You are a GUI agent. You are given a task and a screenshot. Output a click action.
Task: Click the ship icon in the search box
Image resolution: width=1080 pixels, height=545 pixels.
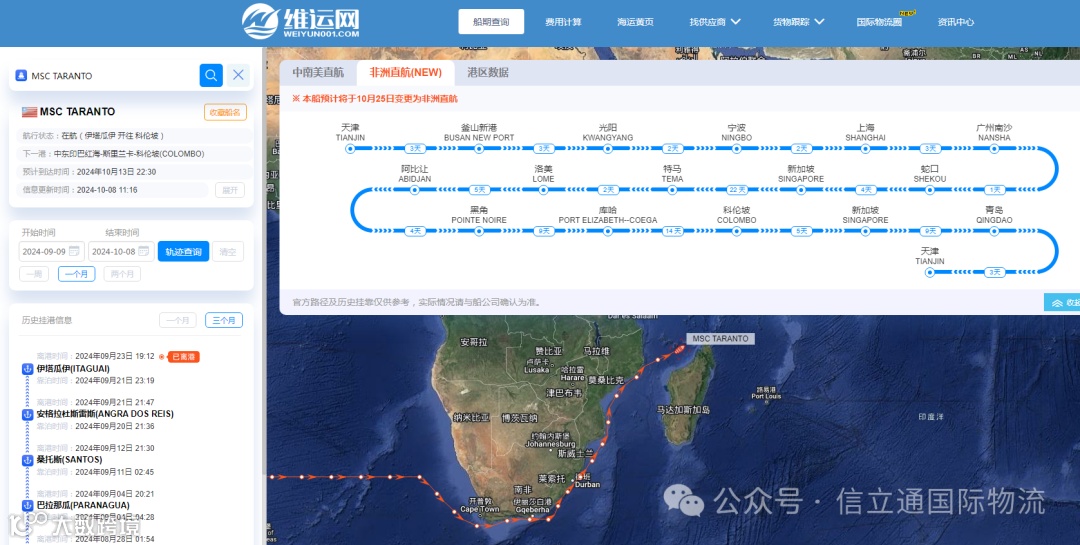coord(21,76)
